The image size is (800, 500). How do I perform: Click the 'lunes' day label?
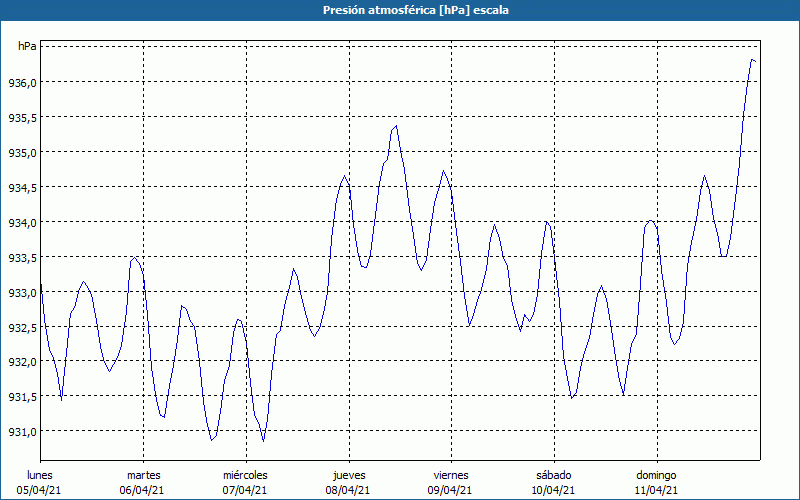[40, 475]
